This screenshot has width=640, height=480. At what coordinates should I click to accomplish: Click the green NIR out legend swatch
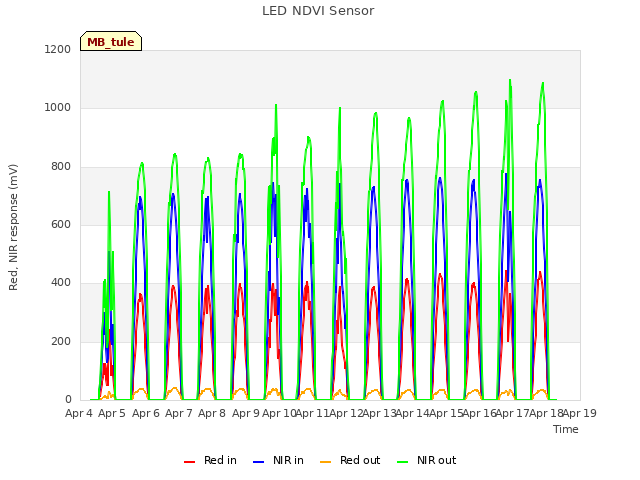[x=402, y=462]
